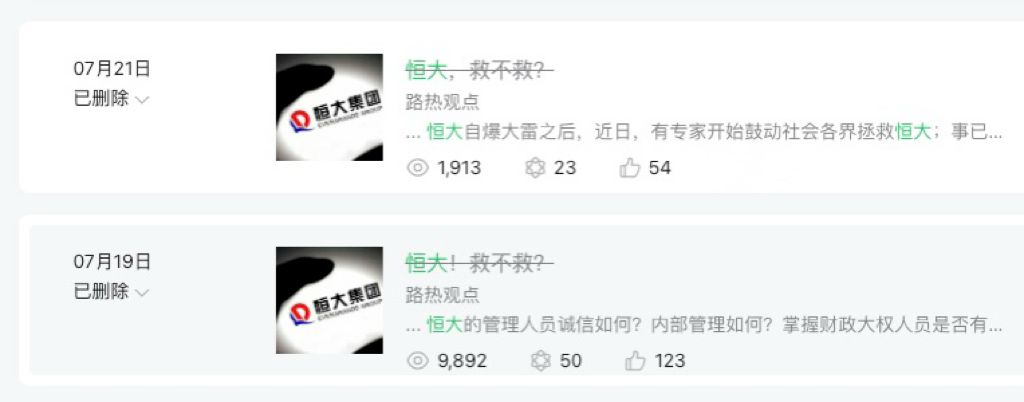Screen dimensions: 1024x402
Task: Click the eye icon beside 9,892 views
Action: (x=417, y=361)
